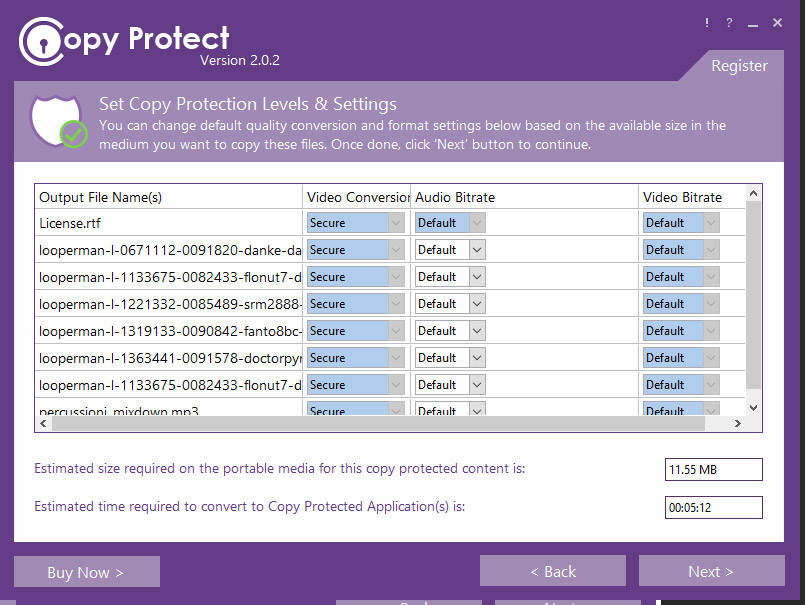Click the exclamation mark icon in title bar

(707, 23)
